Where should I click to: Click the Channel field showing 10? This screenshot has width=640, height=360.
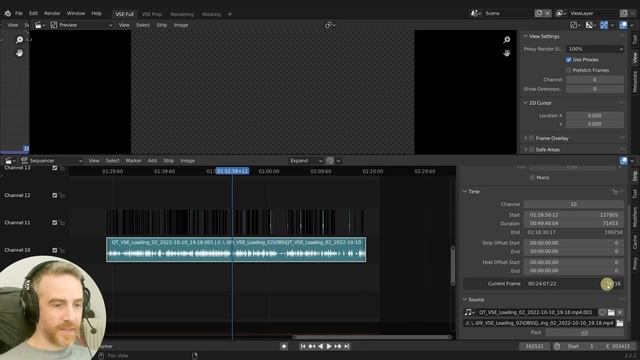[573, 204]
